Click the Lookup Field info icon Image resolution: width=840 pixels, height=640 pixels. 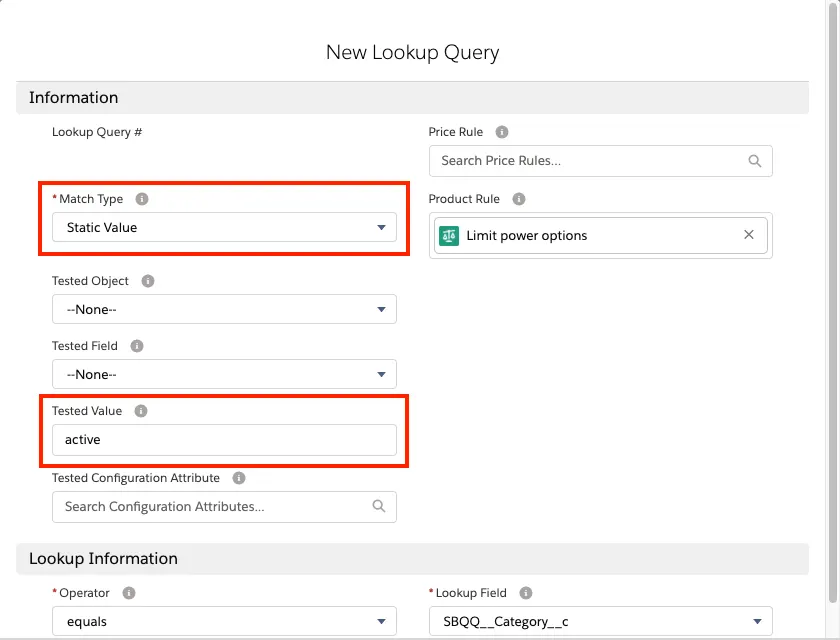tap(526, 593)
